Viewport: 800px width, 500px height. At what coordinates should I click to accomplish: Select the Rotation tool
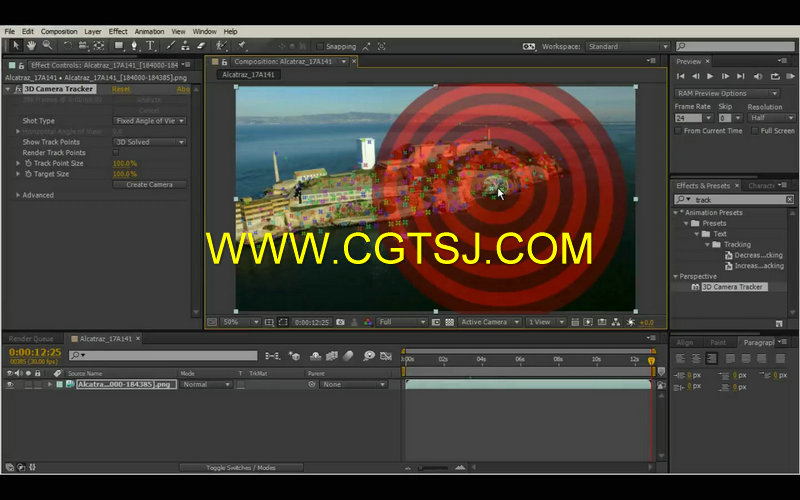67,46
